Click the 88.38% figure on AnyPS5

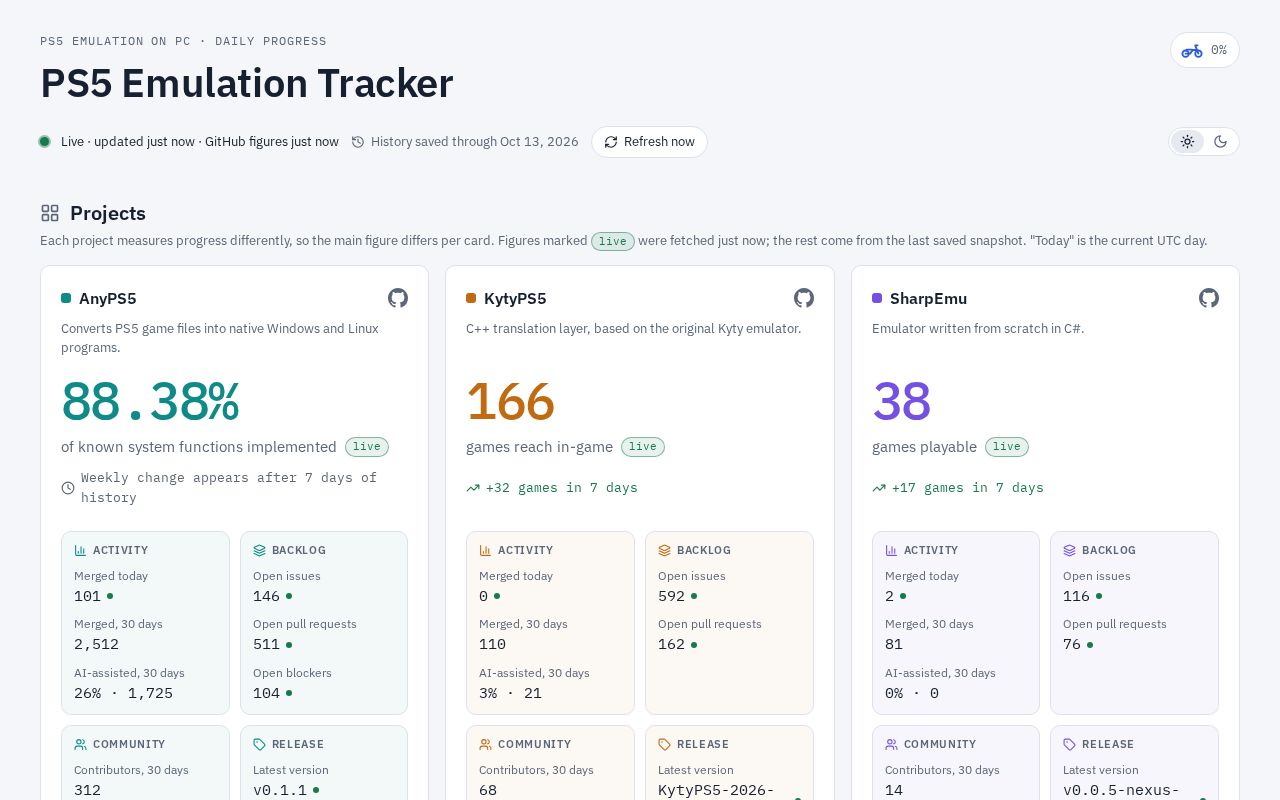click(x=150, y=402)
